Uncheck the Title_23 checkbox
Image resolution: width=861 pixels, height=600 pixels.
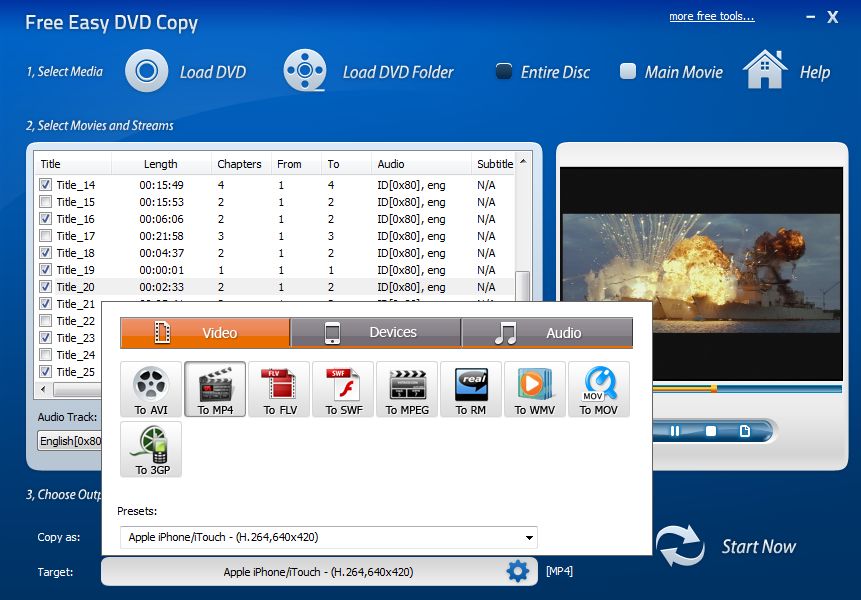46,338
